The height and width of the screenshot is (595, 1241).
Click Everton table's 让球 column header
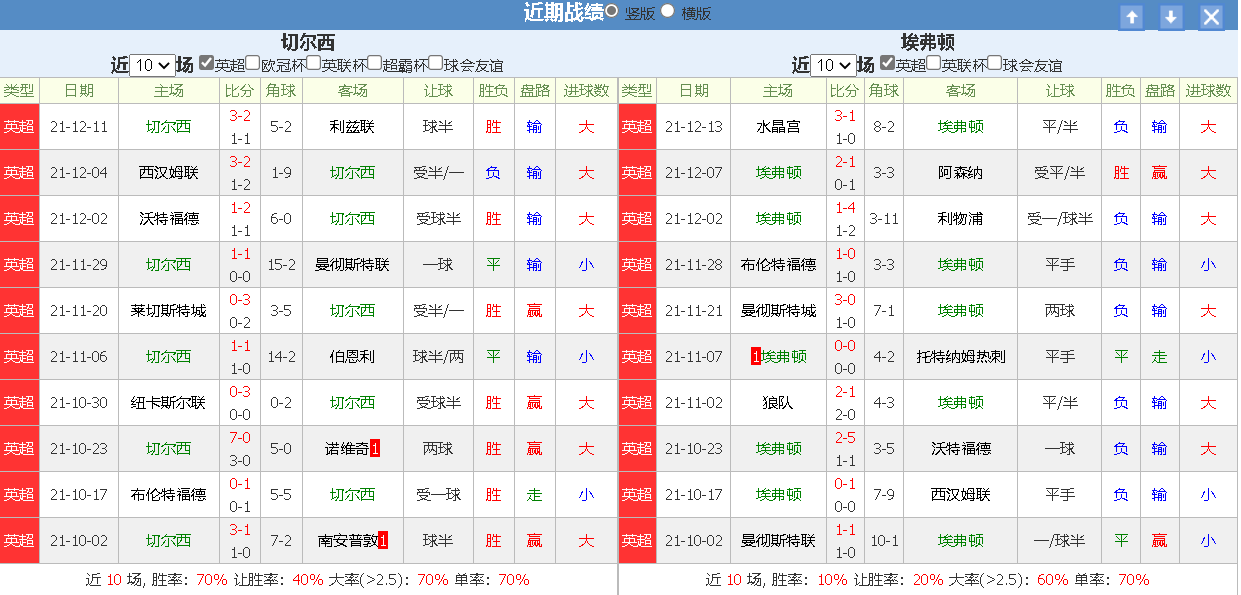point(1060,91)
